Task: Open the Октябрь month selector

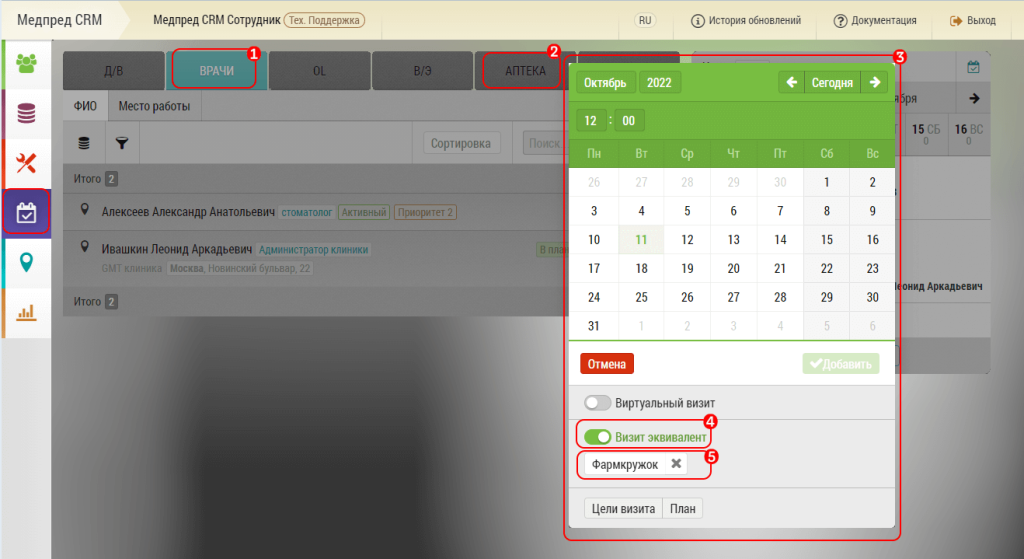Action: (605, 82)
